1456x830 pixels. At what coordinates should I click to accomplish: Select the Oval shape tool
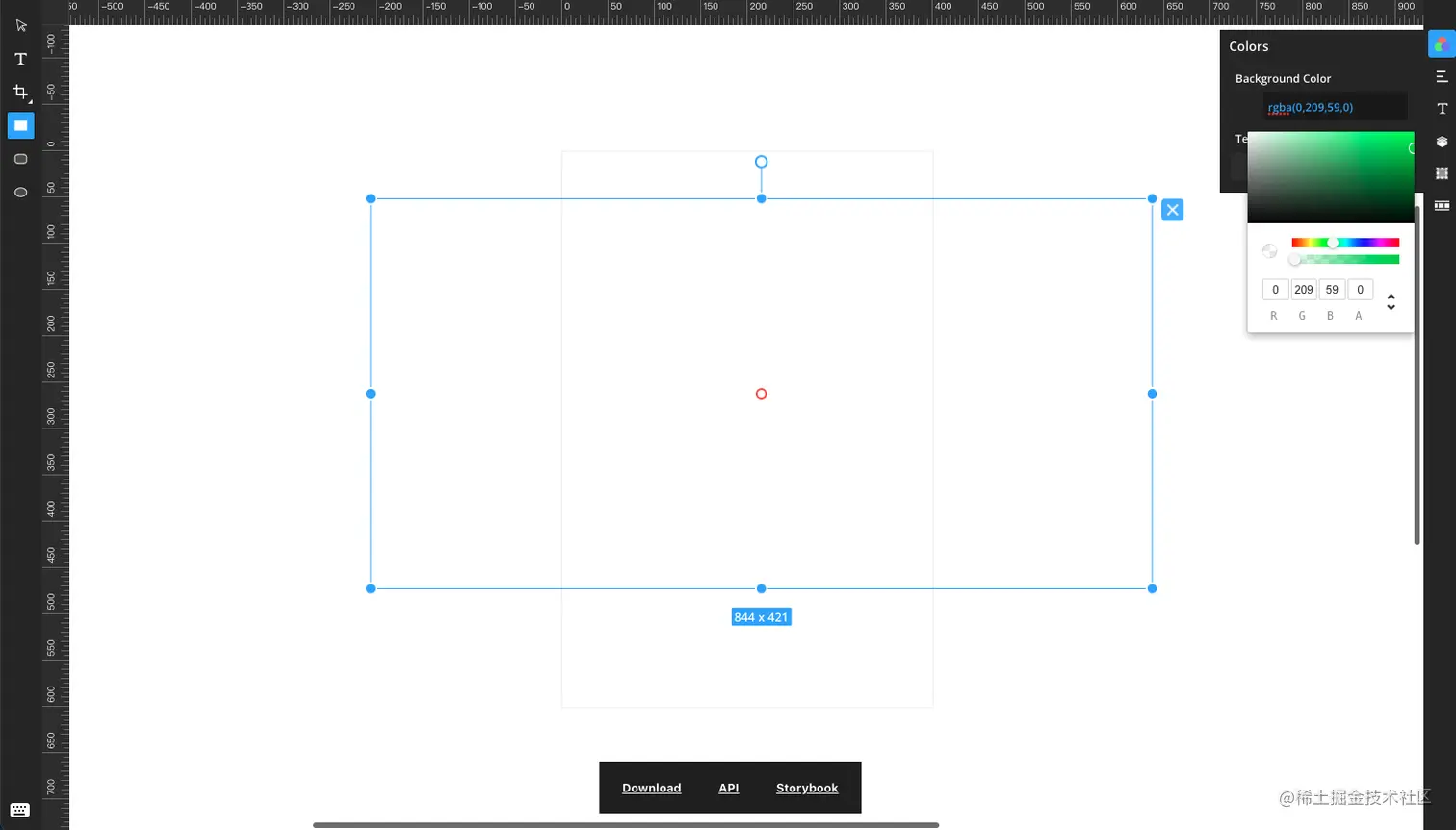click(x=20, y=193)
